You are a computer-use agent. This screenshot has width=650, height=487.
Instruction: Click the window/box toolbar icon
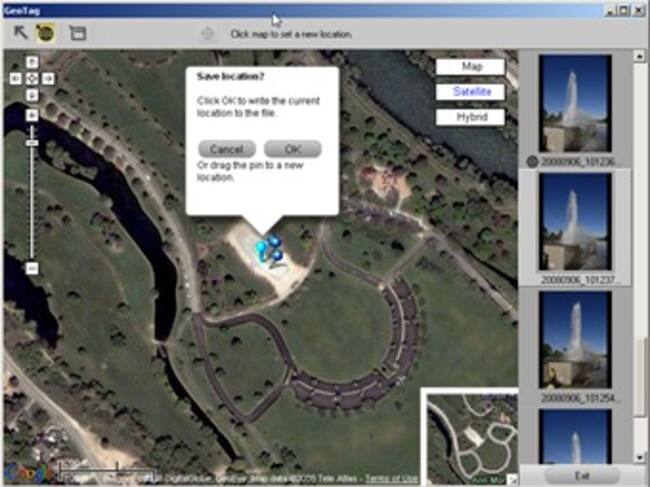pos(77,32)
